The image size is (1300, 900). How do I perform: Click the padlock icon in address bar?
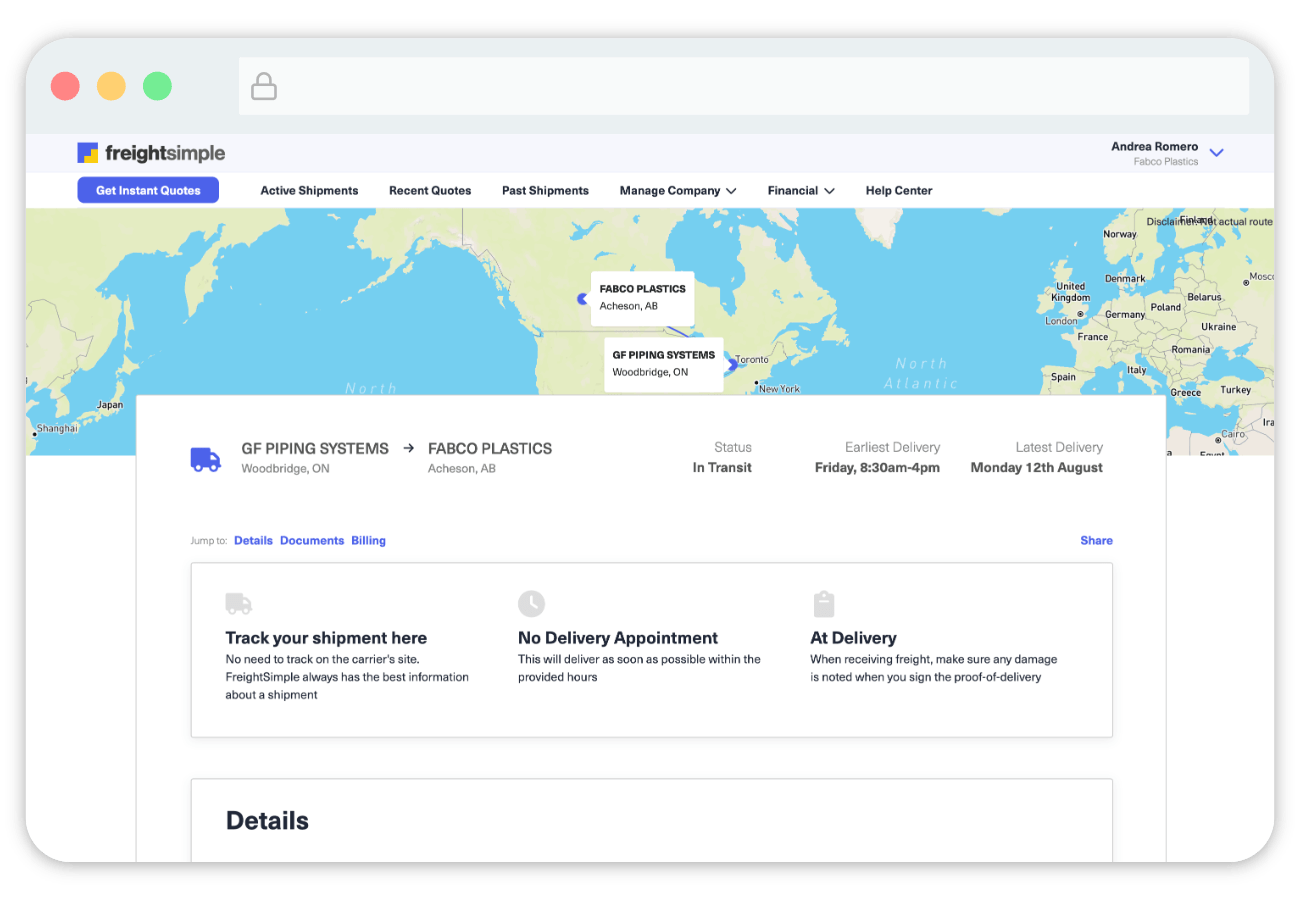click(264, 87)
